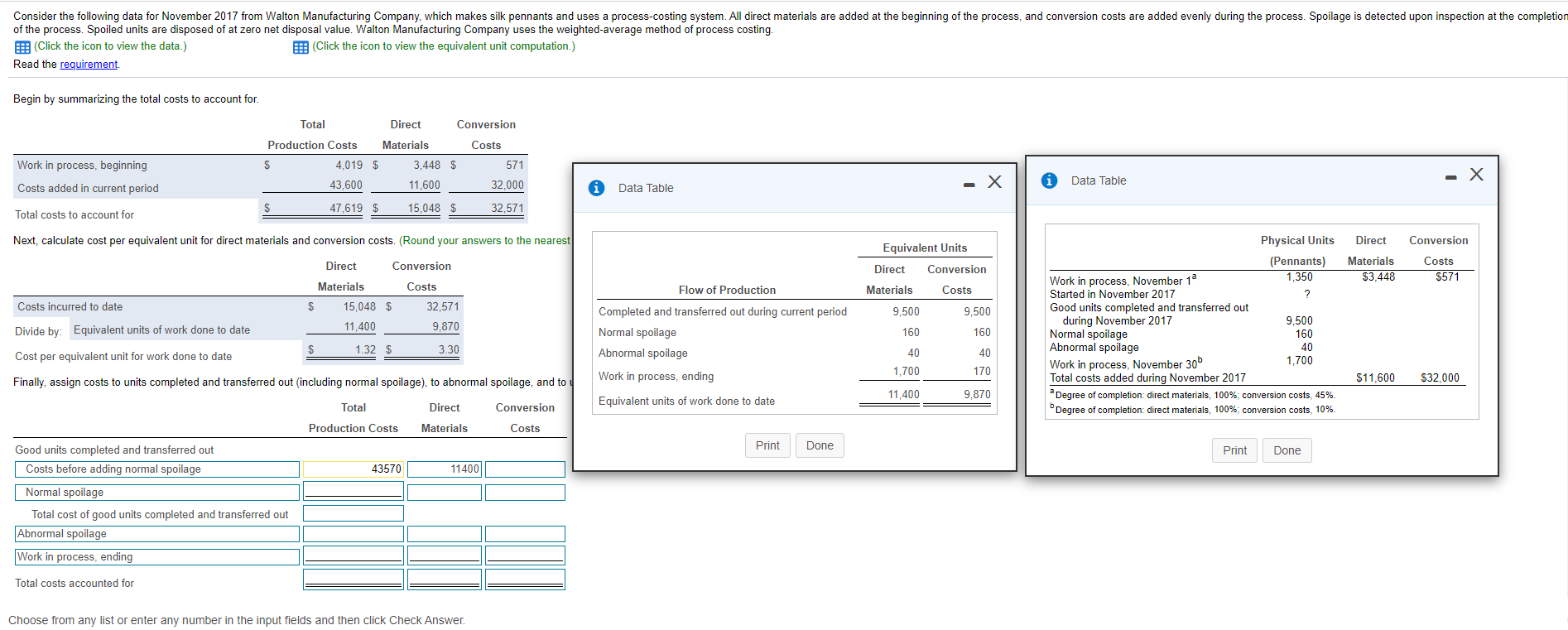
Task: Click 11,400 total in equivalent units popup
Action: pos(903,395)
